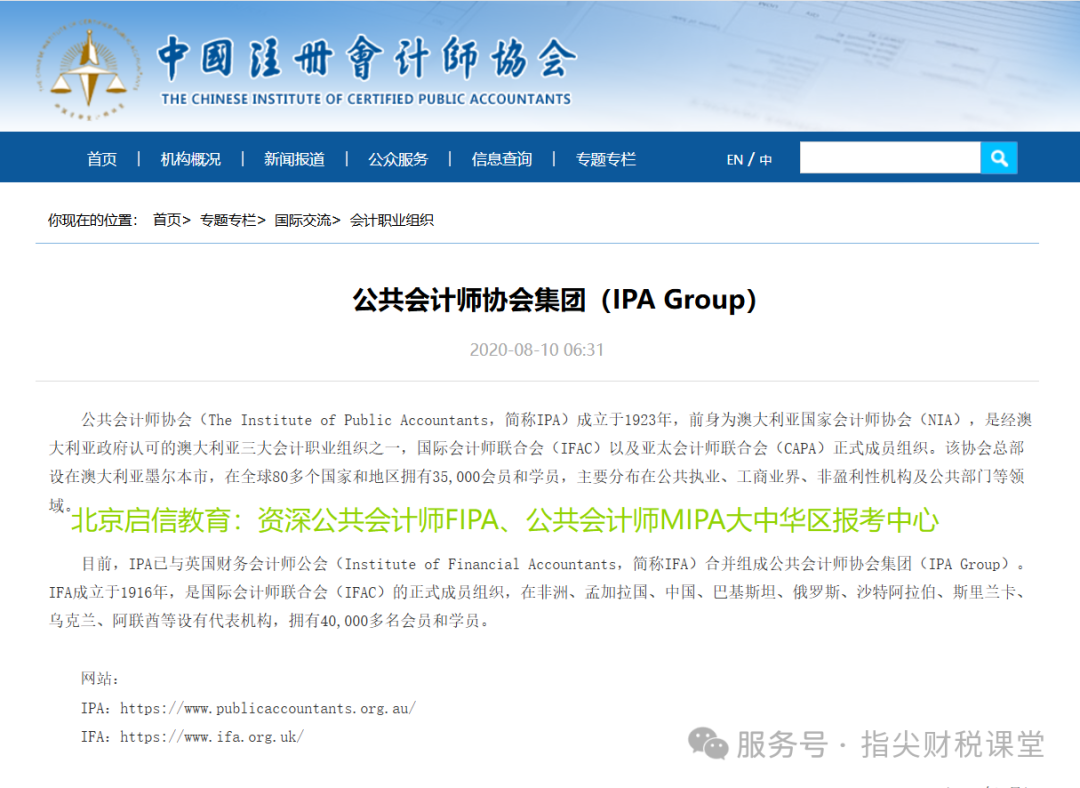This screenshot has height=788, width=1080.
Task: Go to the 新闻报道 section
Action: click(294, 159)
